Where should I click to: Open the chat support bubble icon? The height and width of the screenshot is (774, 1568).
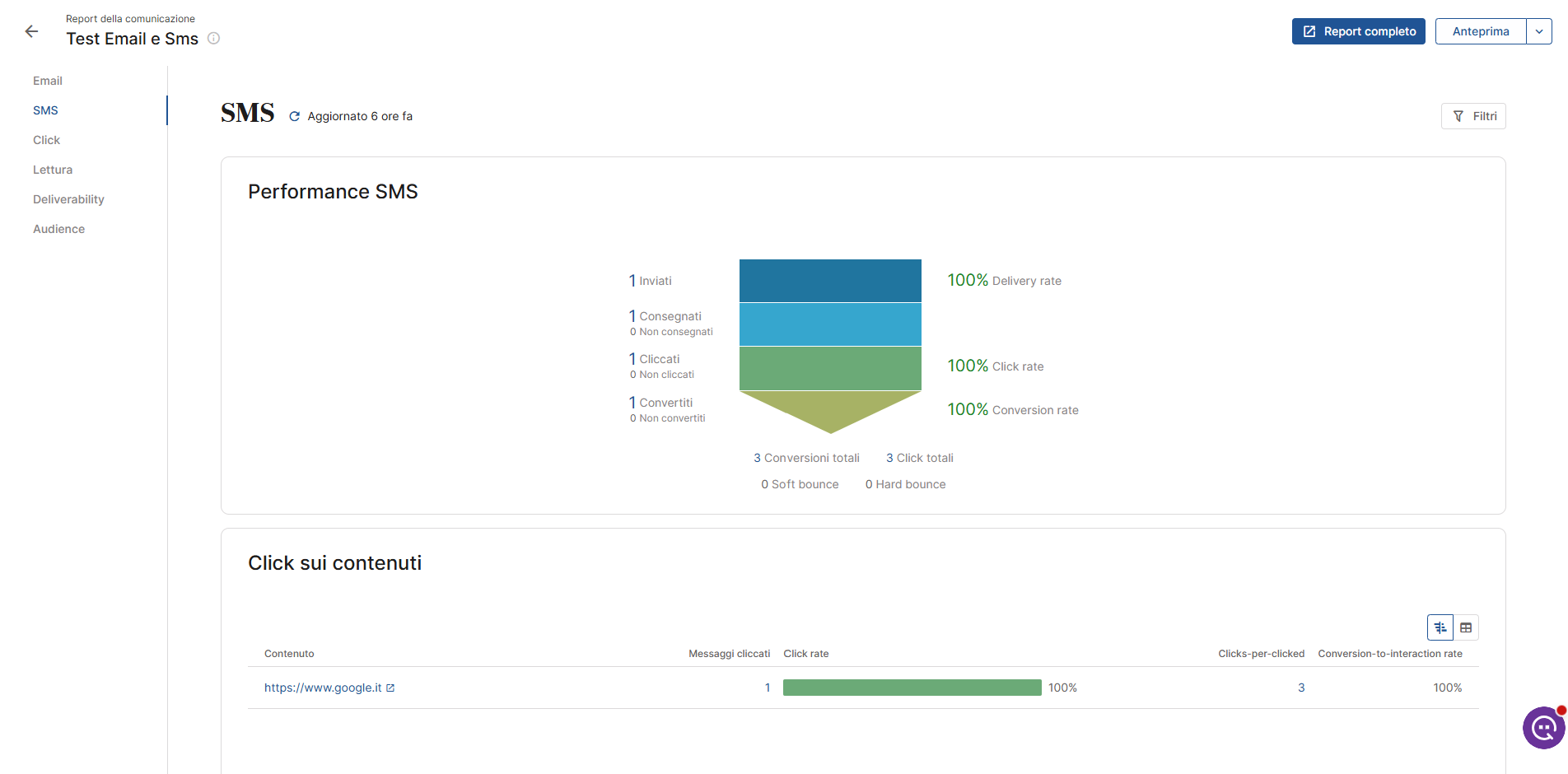pos(1544,728)
